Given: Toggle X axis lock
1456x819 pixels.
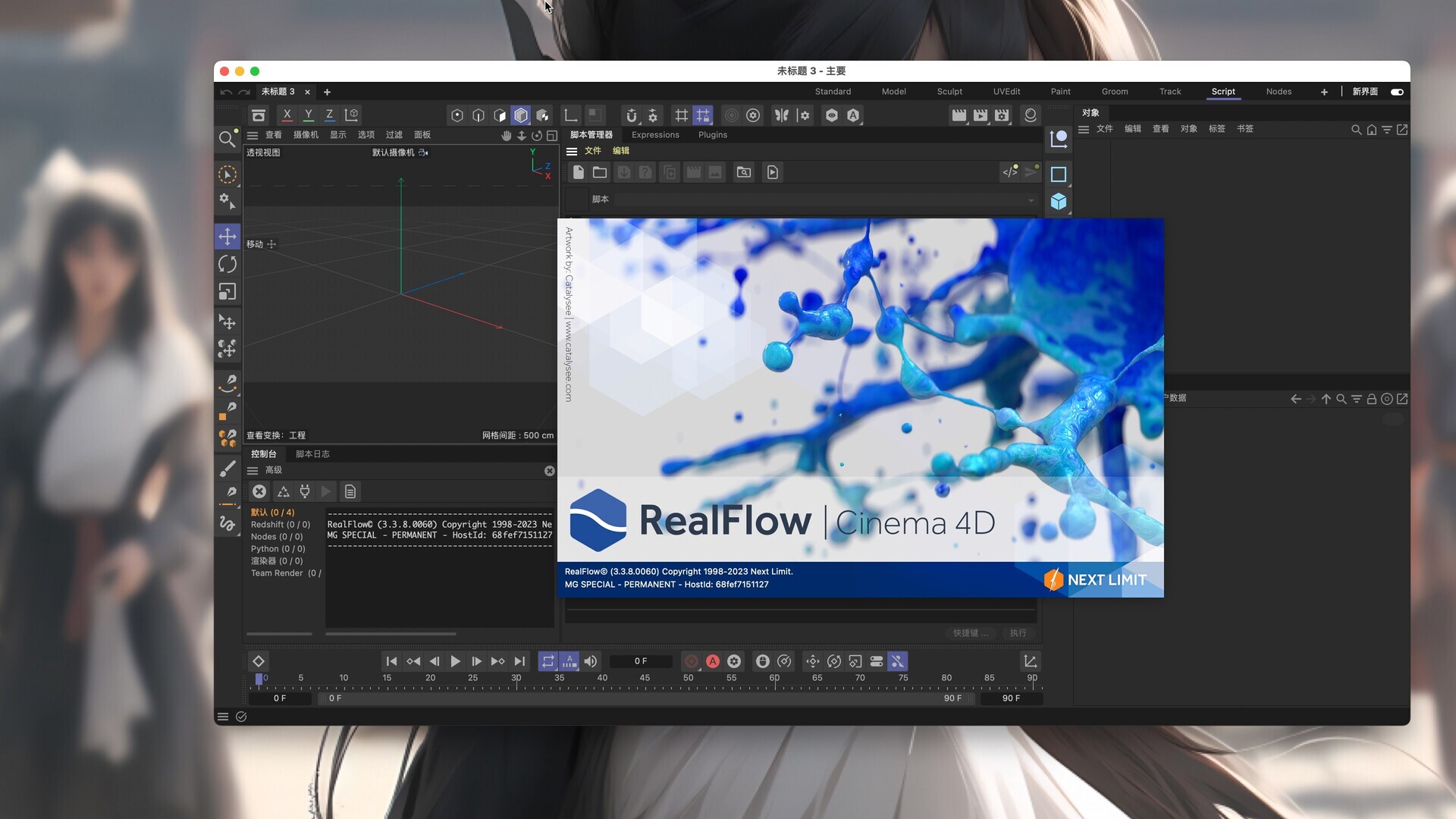Looking at the screenshot, I should coord(287,115).
